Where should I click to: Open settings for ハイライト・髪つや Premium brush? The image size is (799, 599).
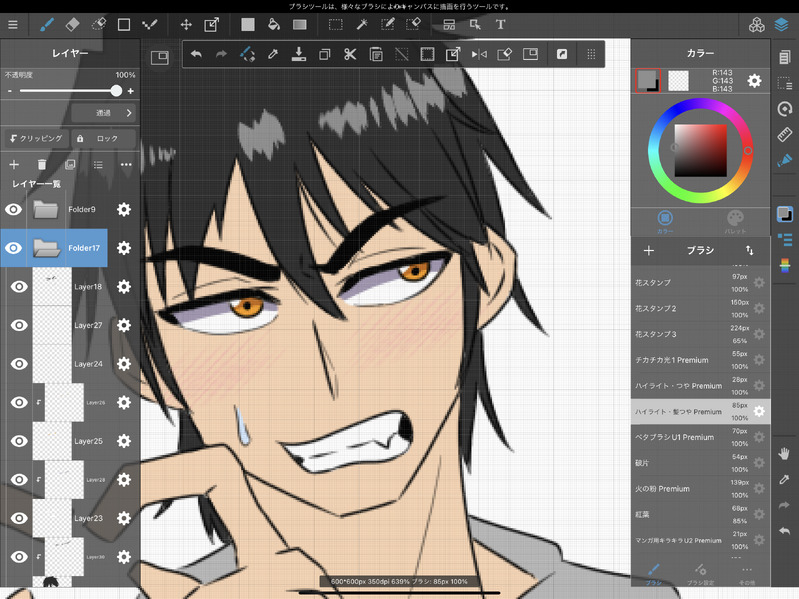point(759,412)
